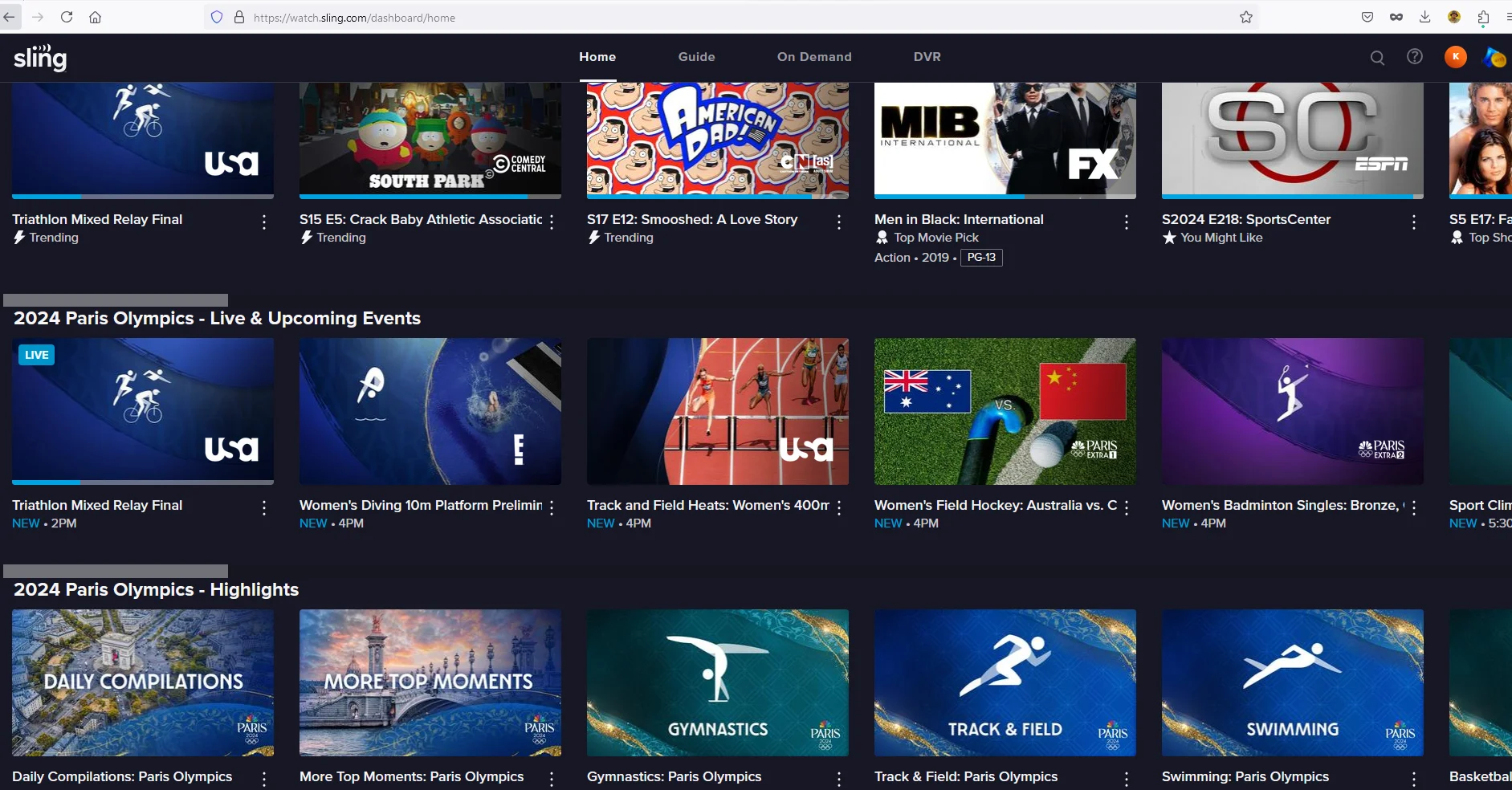This screenshot has height=790, width=1512.
Task: Open the Track & Field highlights thumbnail
Action: (x=1005, y=682)
